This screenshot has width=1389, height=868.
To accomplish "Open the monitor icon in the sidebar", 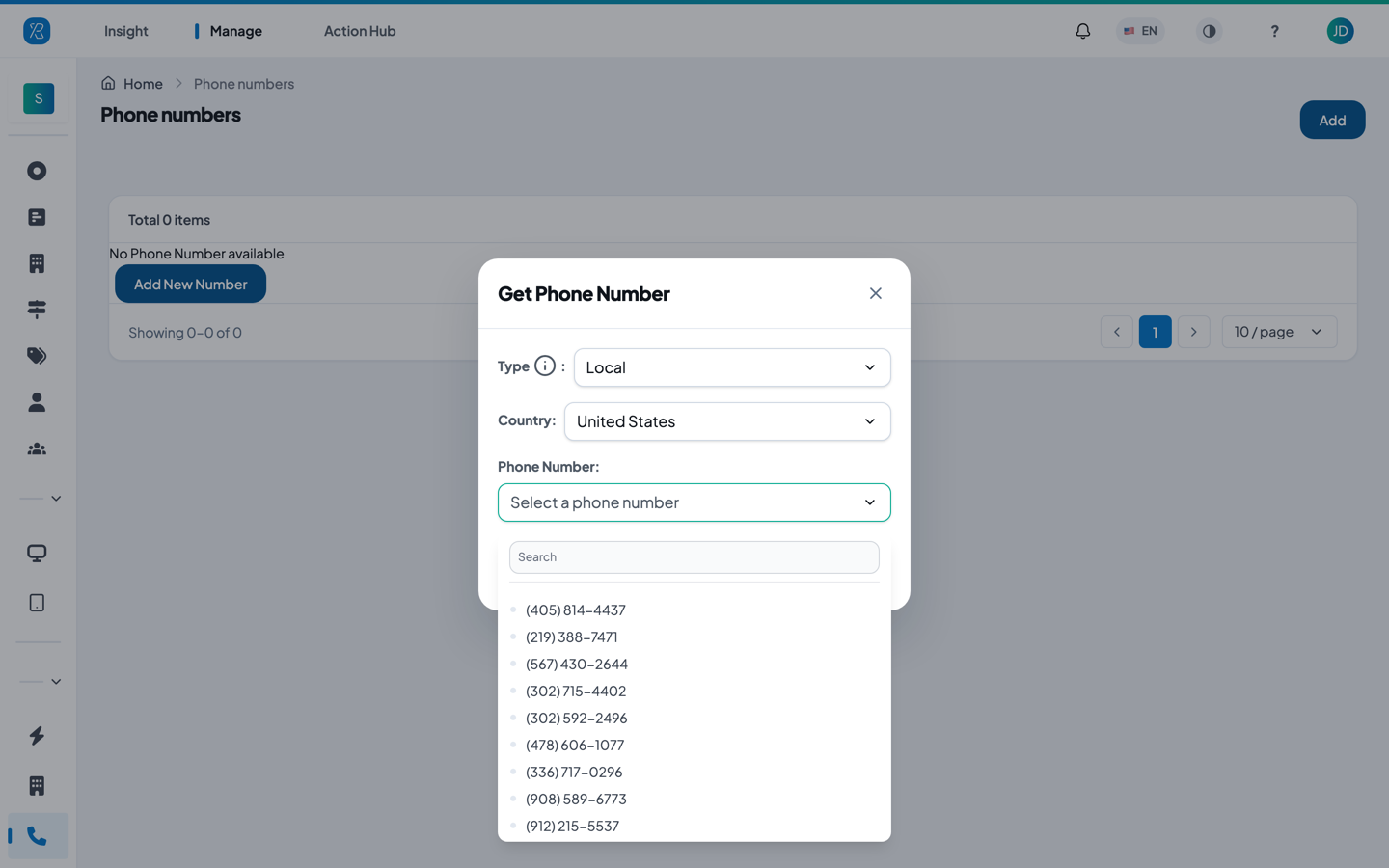I will pyautogui.click(x=37, y=553).
